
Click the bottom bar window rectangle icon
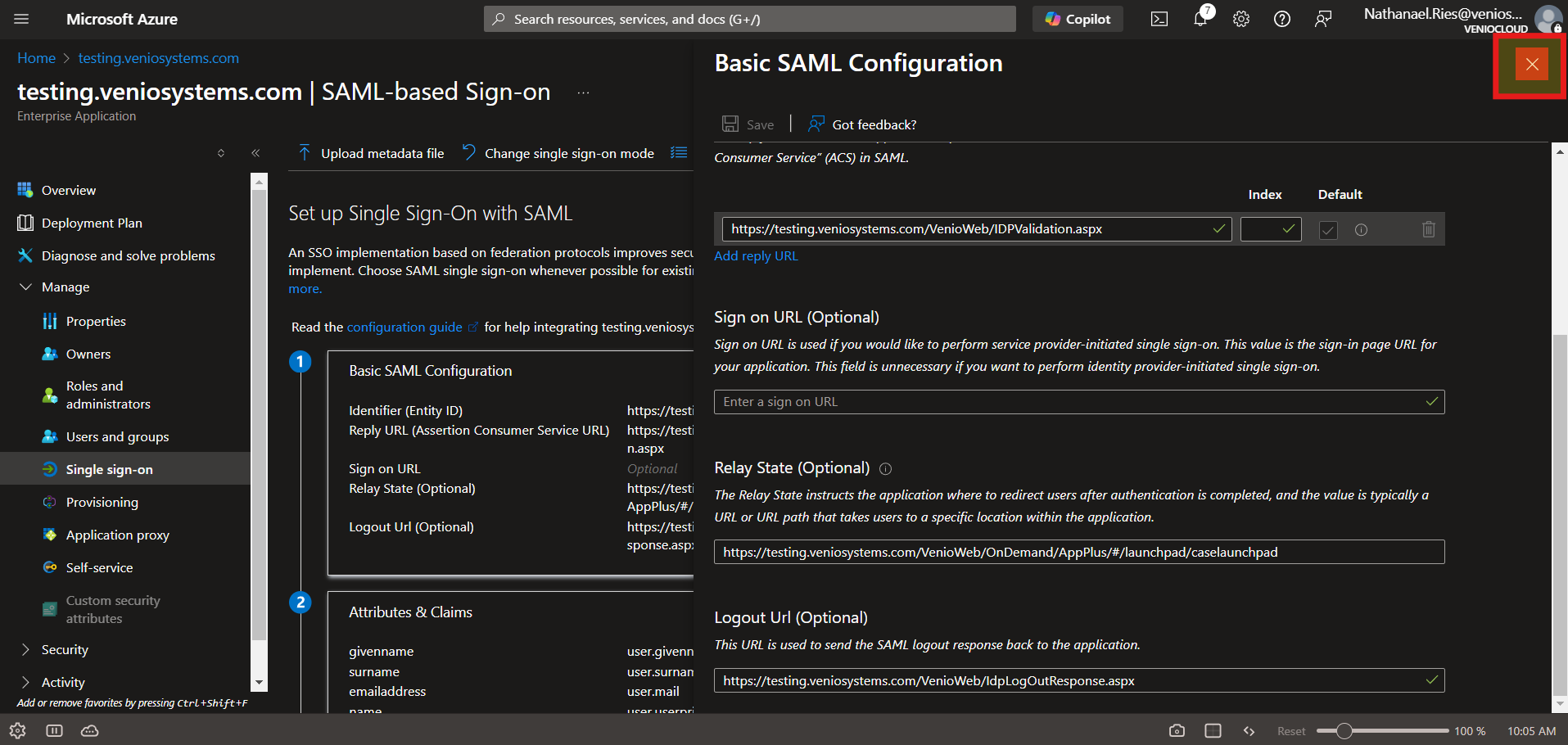click(x=1213, y=730)
